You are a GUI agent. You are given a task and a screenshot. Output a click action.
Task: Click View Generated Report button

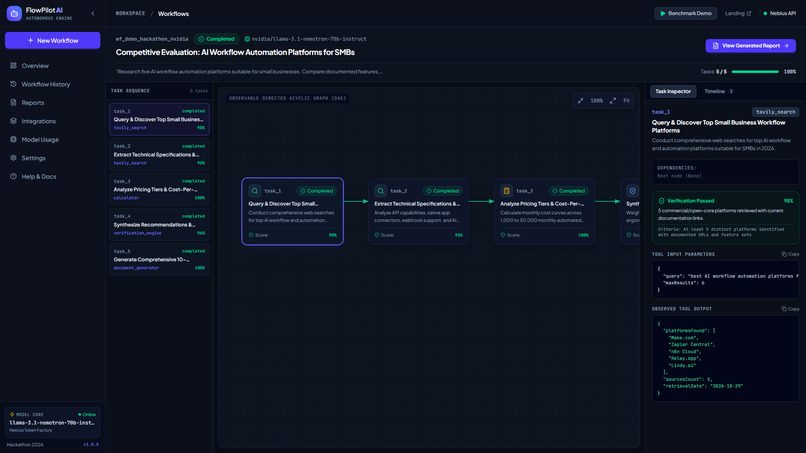(x=750, y=46)
